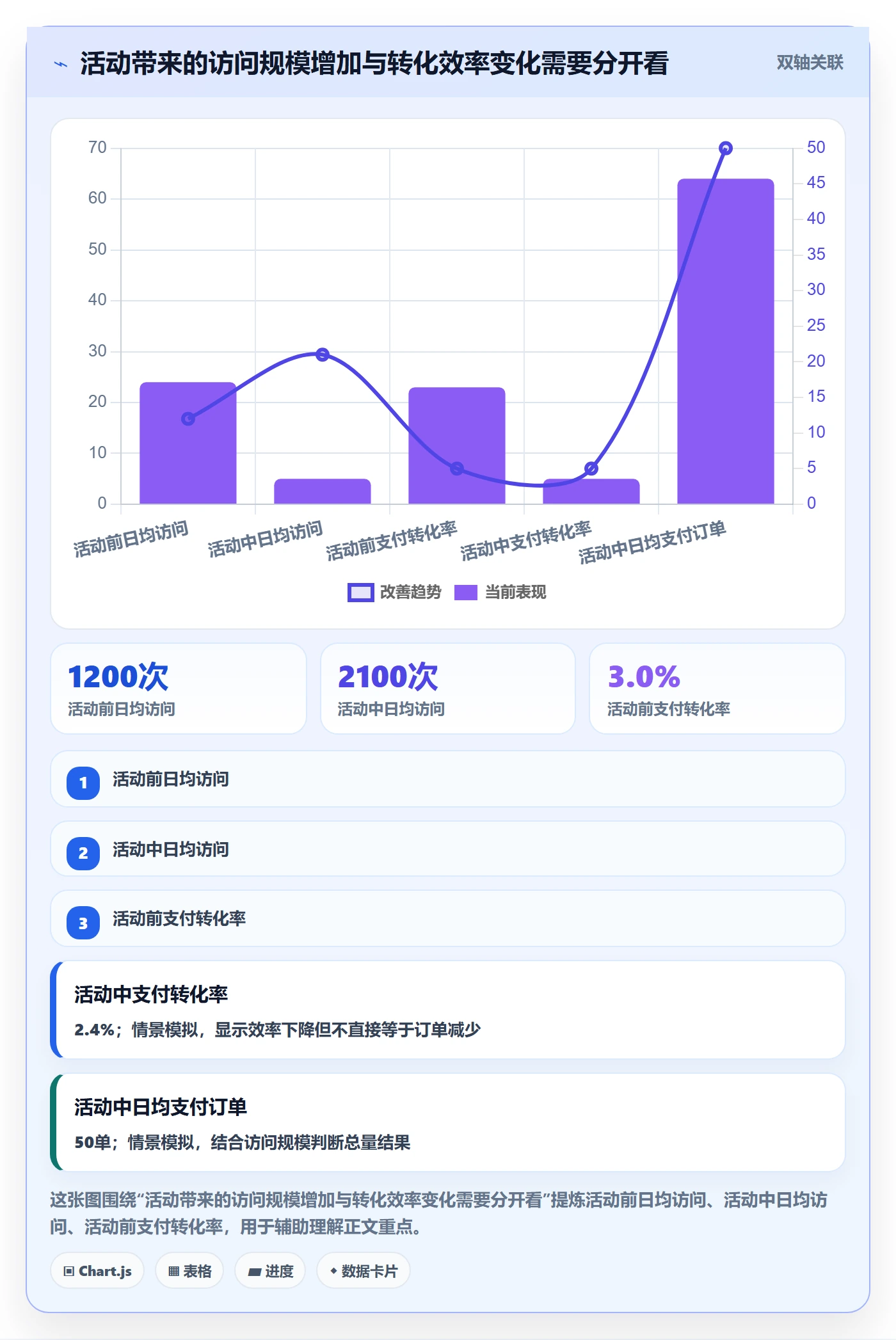Click the main title 活动带来的访问规模增加与转化效率变化需要分开看
Screen dimensions: 896x1340
[x=374, y=64]
